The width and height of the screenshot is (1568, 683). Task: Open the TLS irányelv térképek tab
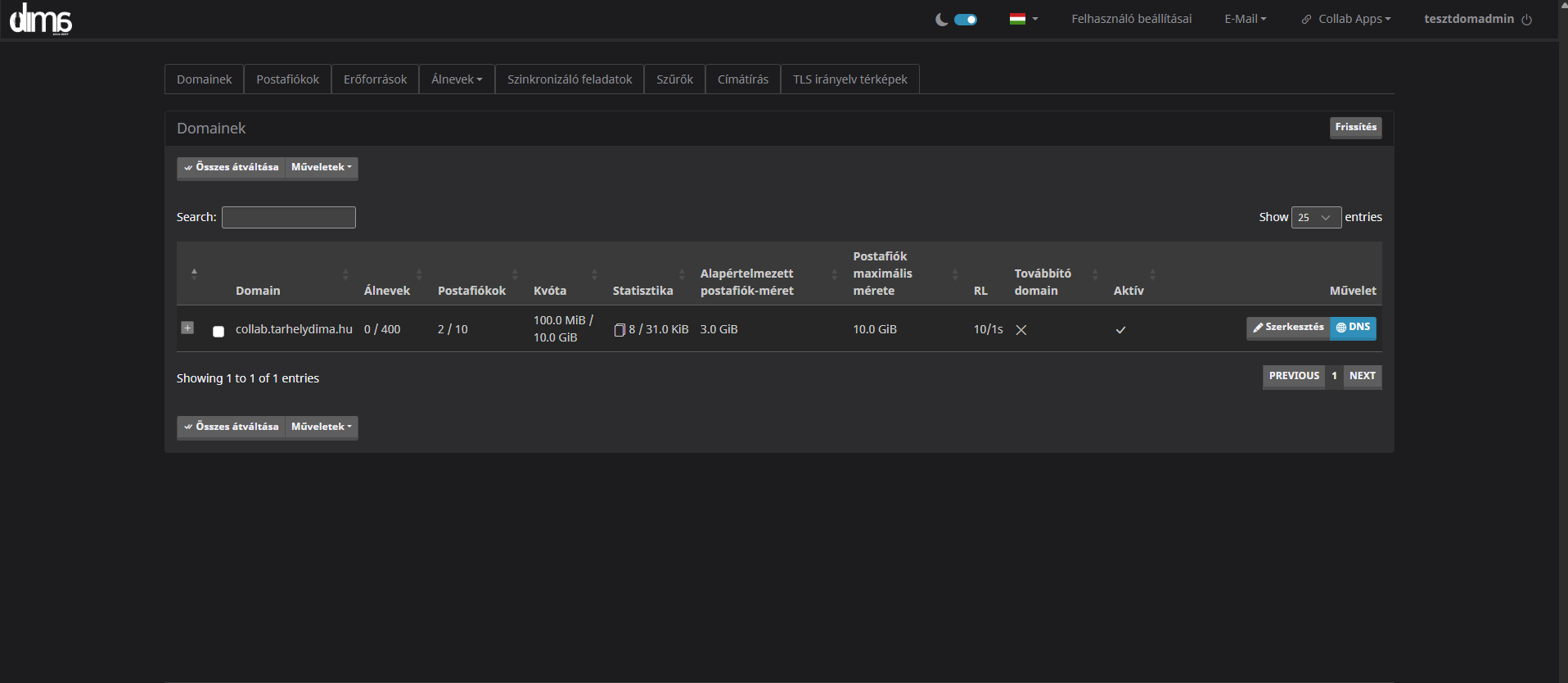(x=849, y=79)
